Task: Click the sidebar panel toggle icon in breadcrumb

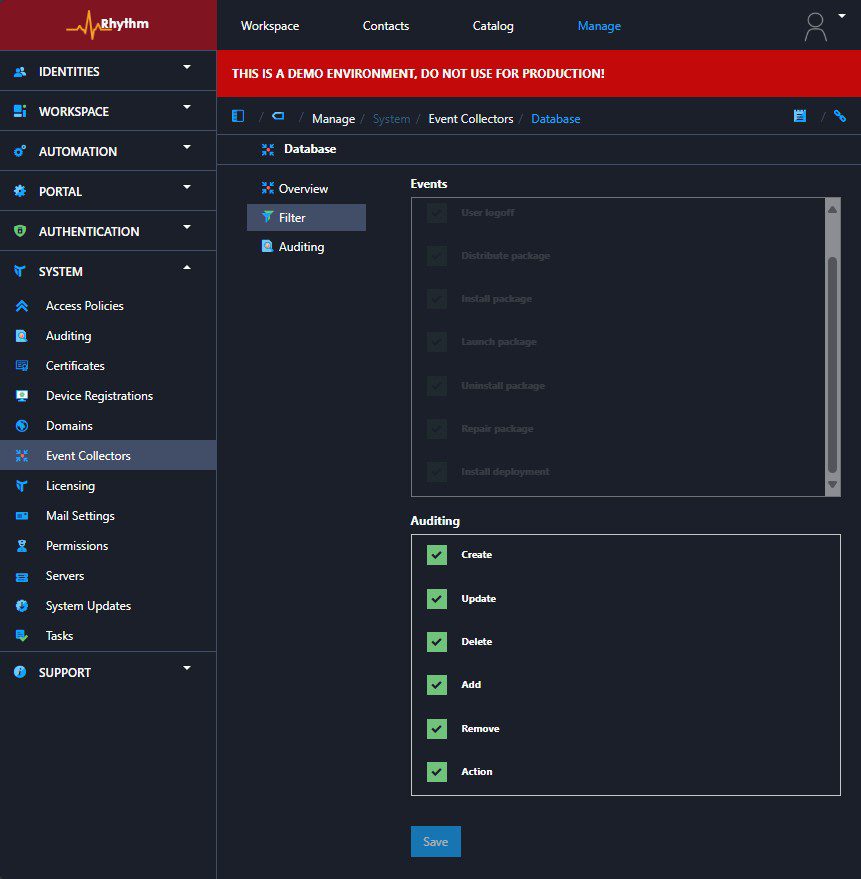Action: pyautogui.click(x=238, y=117)
